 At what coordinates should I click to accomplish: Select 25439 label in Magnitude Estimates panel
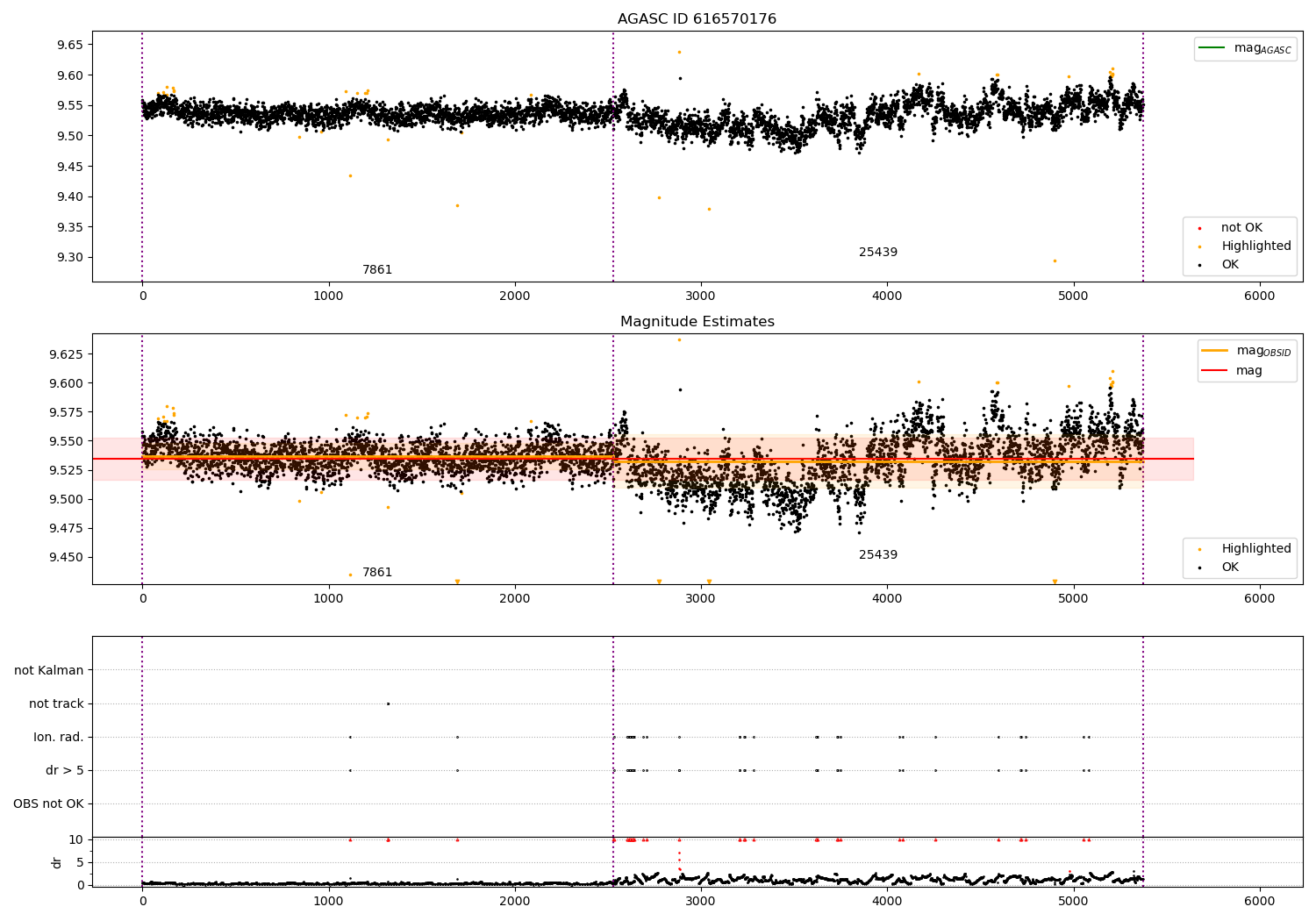click(x=878, y=555)
